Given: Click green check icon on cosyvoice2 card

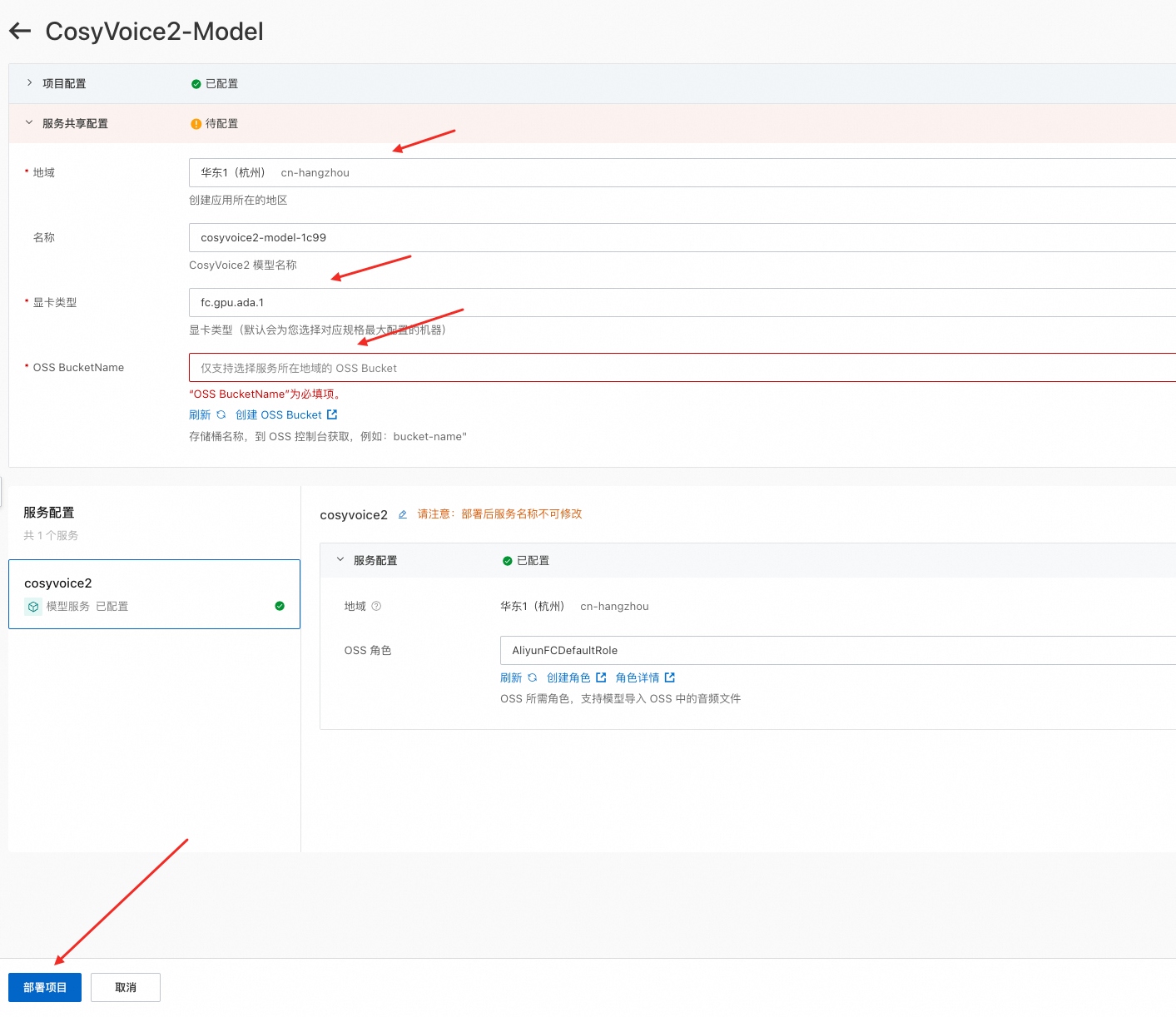Looking at the screenshot, I should (x=280, y=606).
